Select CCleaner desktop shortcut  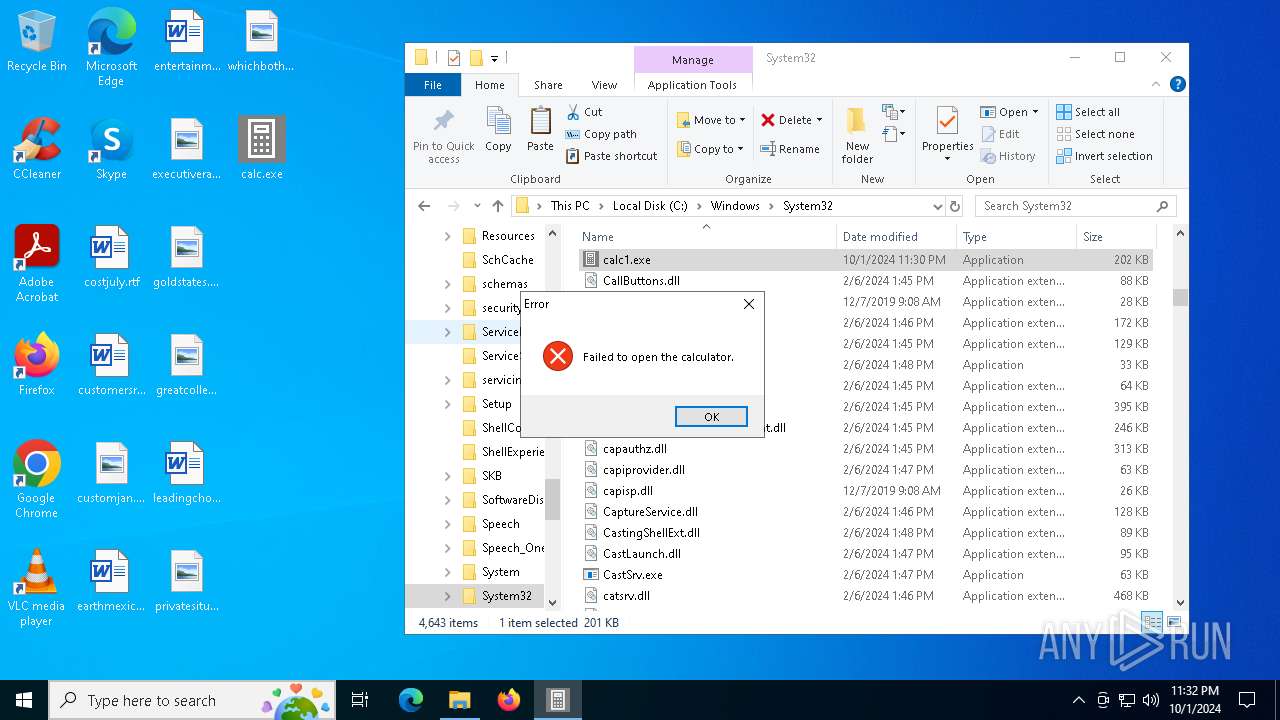click(37, 149)
